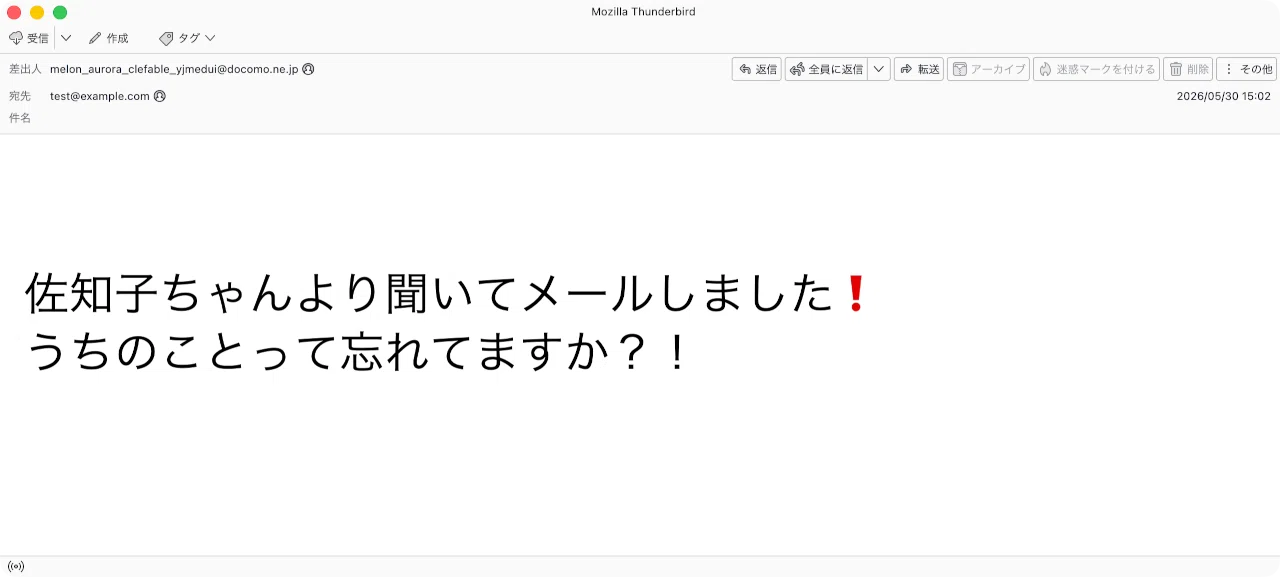Click the sender address melon_aurora_clefable_yjmedui@docomo.ne.jp

[x=174, y=69]
